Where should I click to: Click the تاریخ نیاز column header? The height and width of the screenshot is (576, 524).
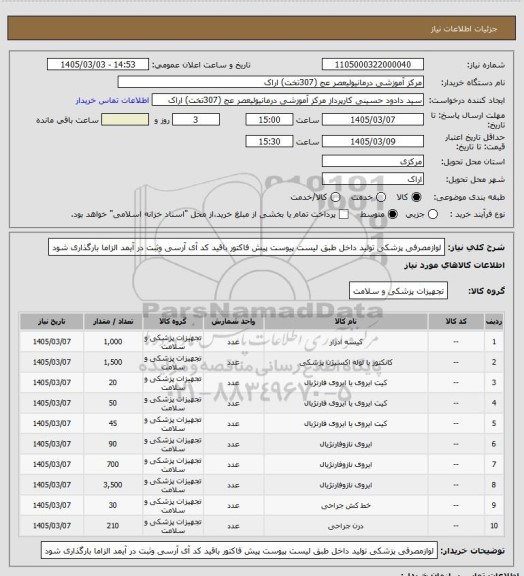[51, 322]
